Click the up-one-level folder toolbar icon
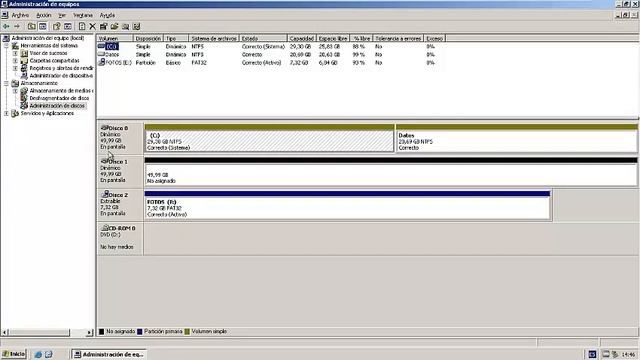 pos(31,27)
